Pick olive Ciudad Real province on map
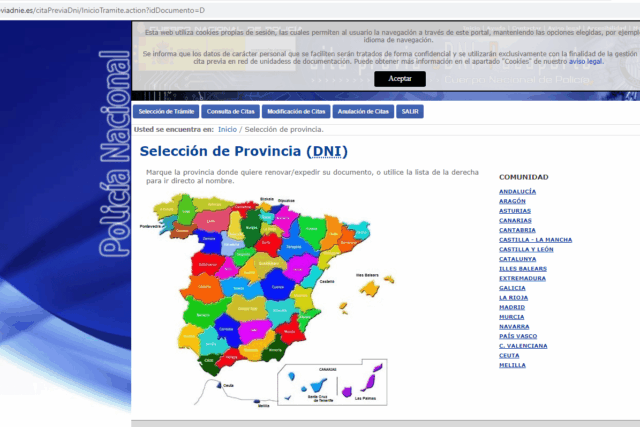 [x=247, y=309]
